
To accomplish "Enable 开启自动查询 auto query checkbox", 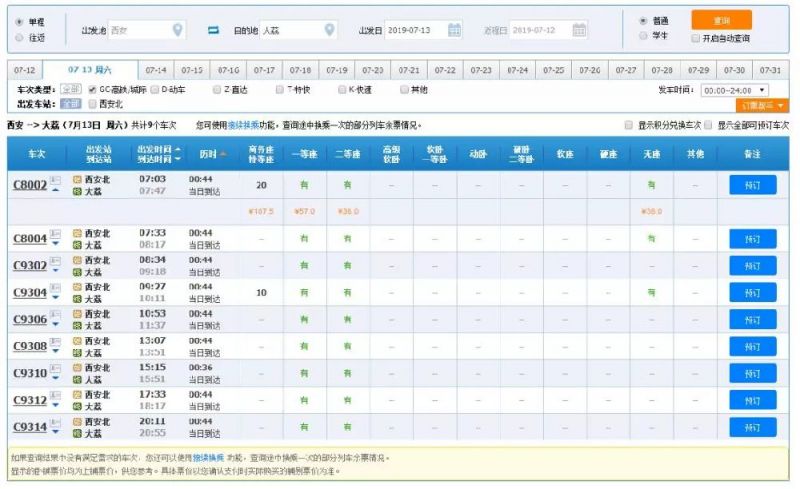I will [695, 38].
